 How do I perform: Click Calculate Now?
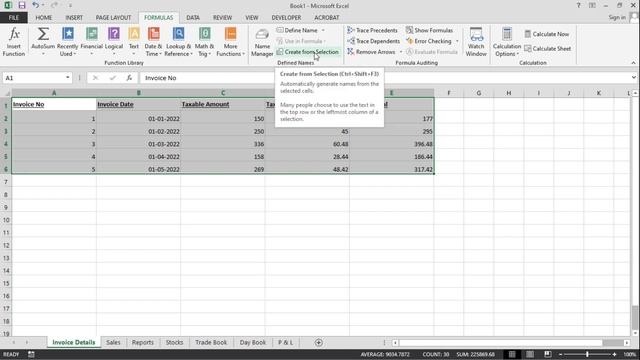pos(547,34)
